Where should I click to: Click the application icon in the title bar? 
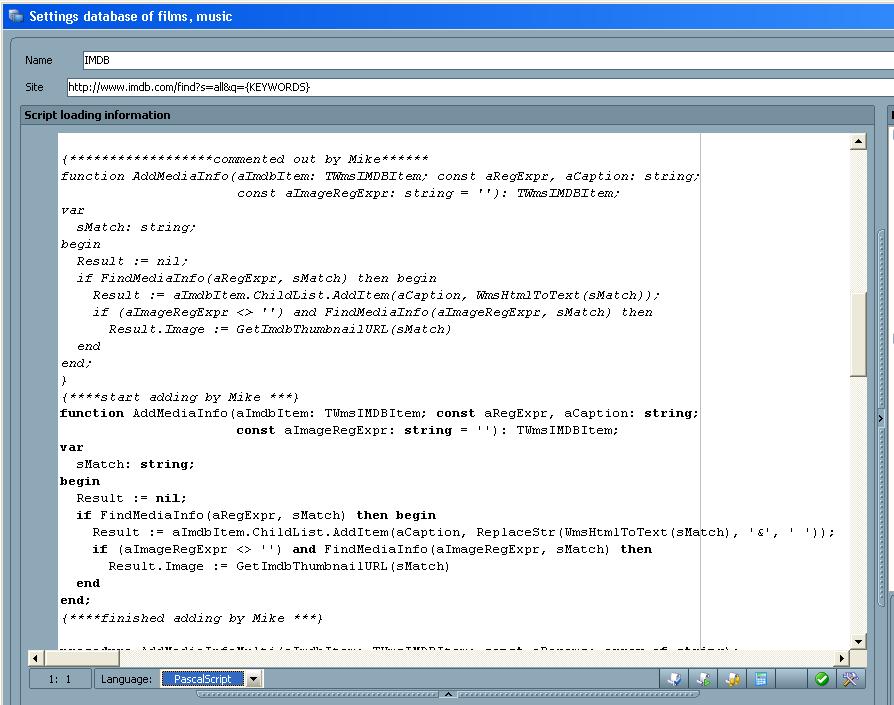pyautogui.click(x=14, y=16)
